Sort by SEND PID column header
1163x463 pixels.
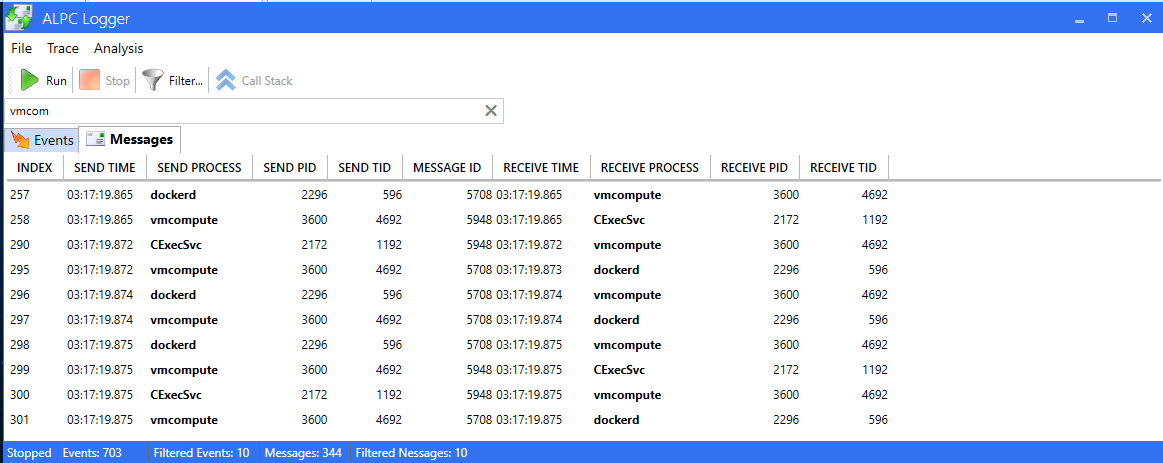[x=290, y=168]
